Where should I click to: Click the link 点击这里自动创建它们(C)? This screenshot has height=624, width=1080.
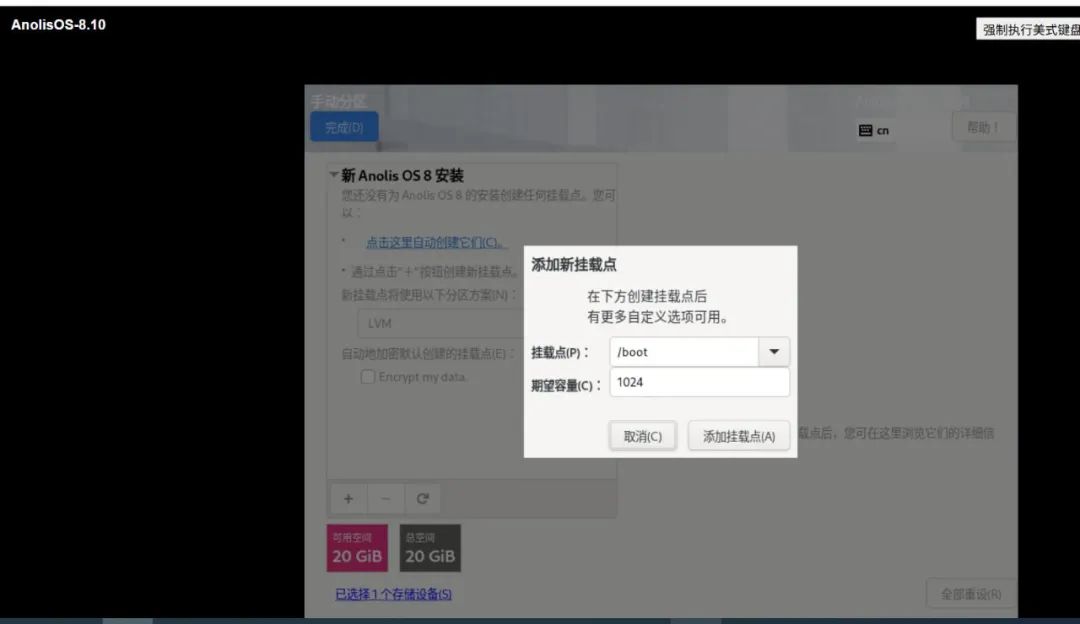tap(435, 242)
